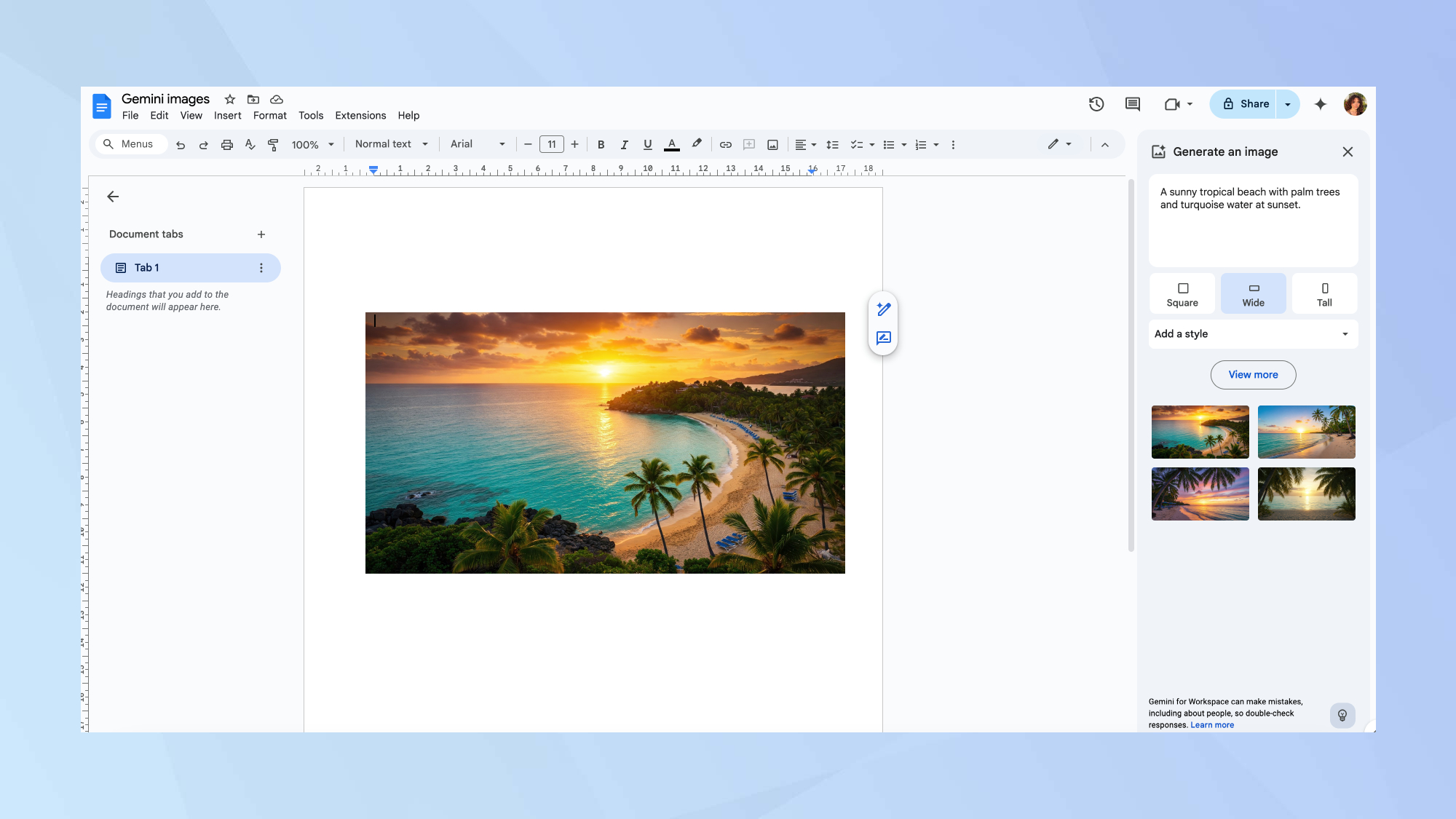Click the print icon in toolbar

(x=227, y=145)
